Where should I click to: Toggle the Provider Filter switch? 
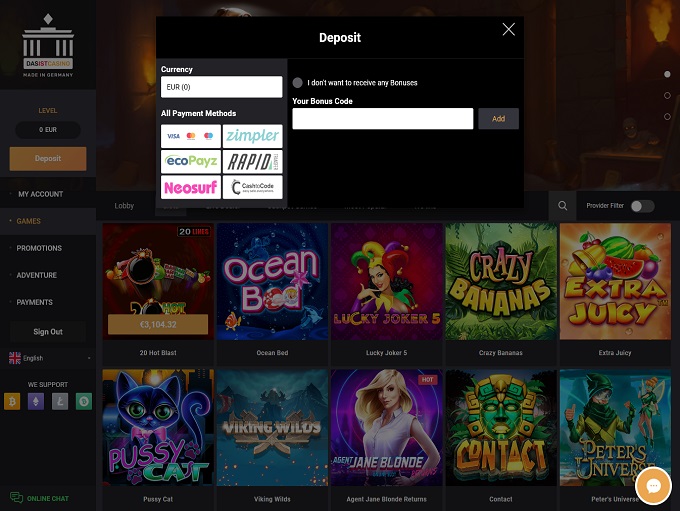[x=642, y=206]
